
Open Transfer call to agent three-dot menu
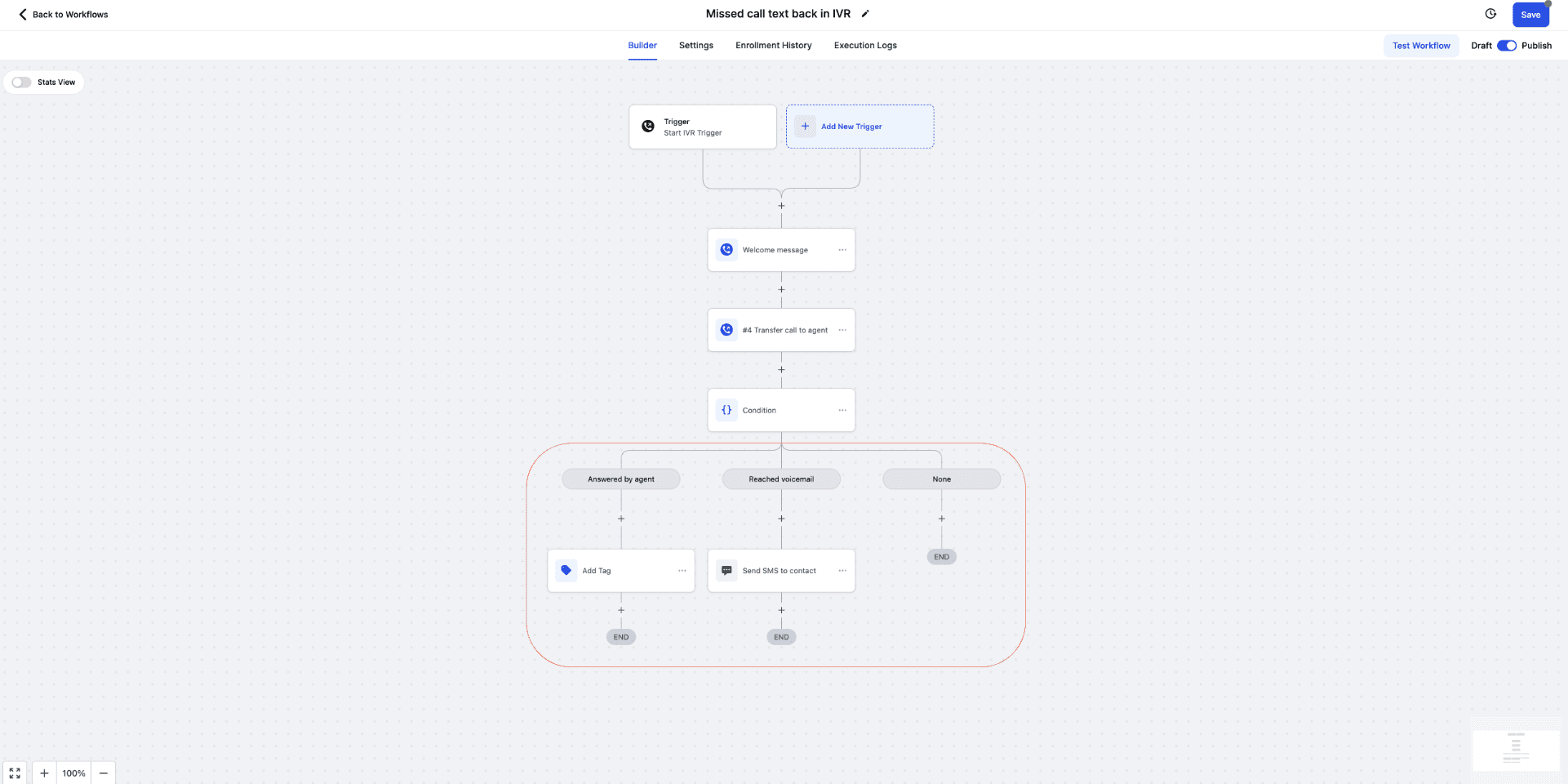[842, 330]
